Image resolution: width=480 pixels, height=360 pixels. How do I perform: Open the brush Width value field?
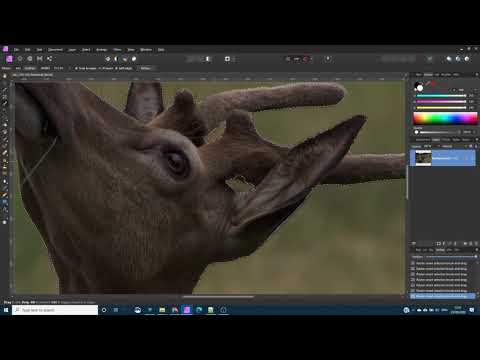pos(59,68)
